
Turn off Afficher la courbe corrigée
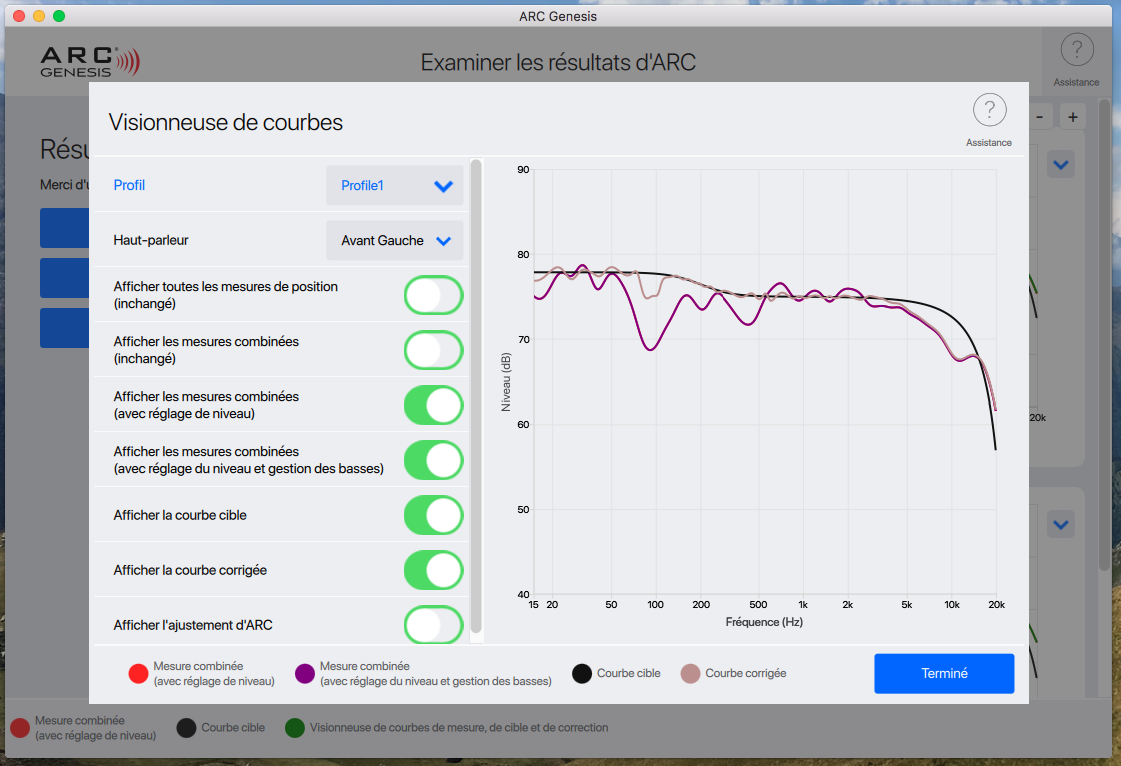pos(434,571)
